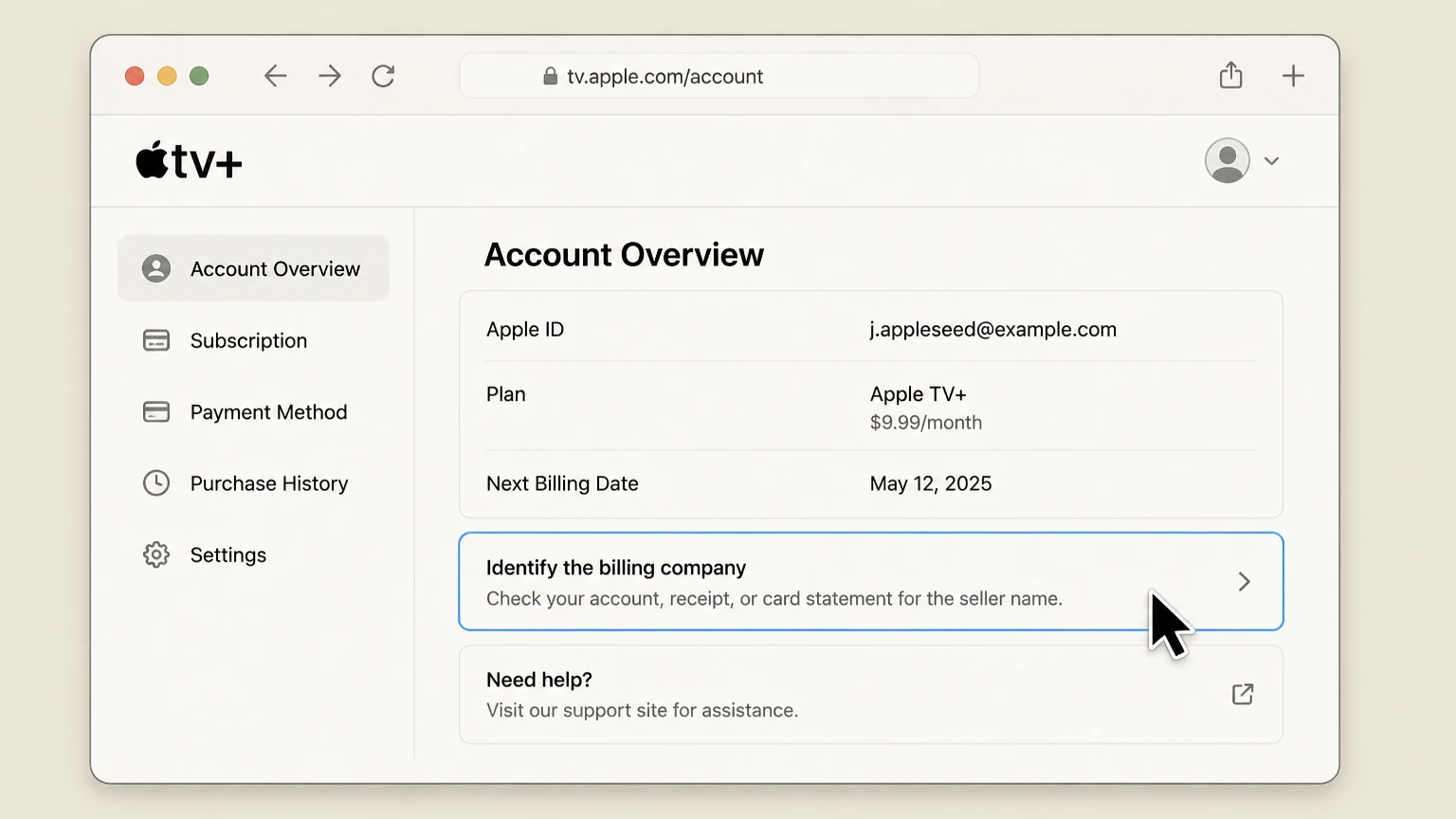Open the Need help? support card
This screenshot has width=1456, height=819.
871,695
